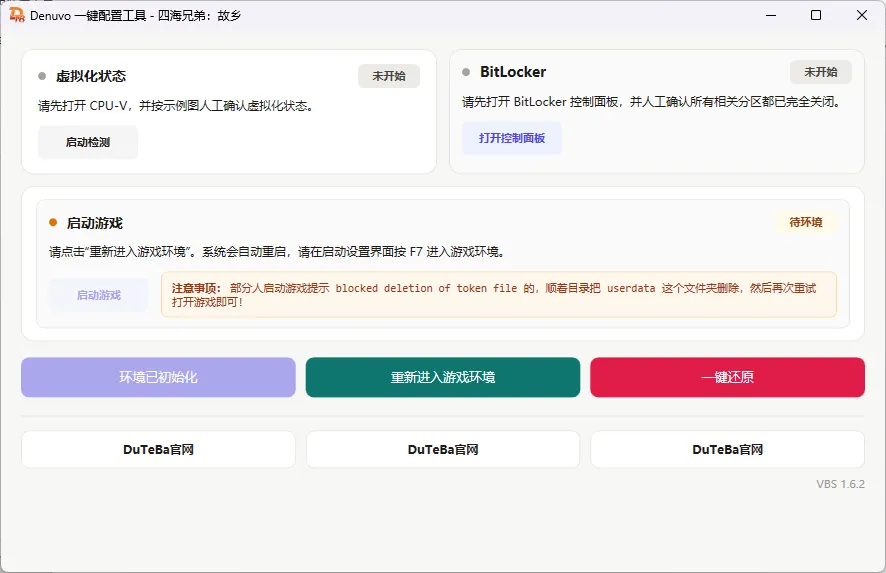Click orange status dot beside 启动游戏

click(53, 222)
